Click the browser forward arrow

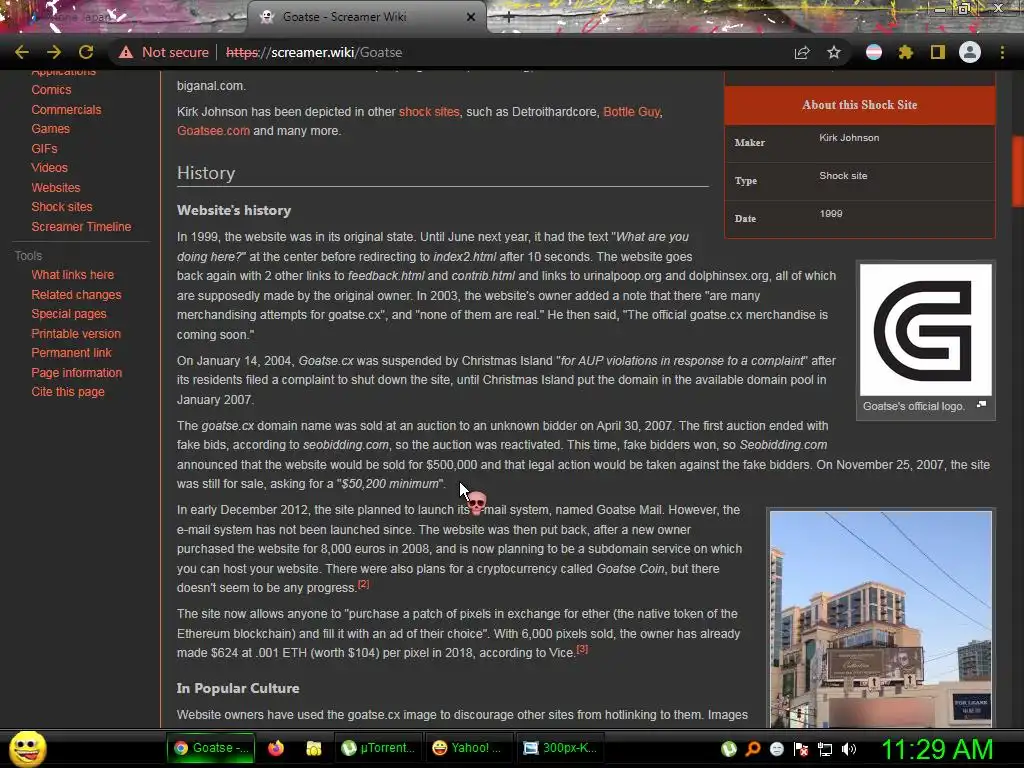tap(54, 52)
